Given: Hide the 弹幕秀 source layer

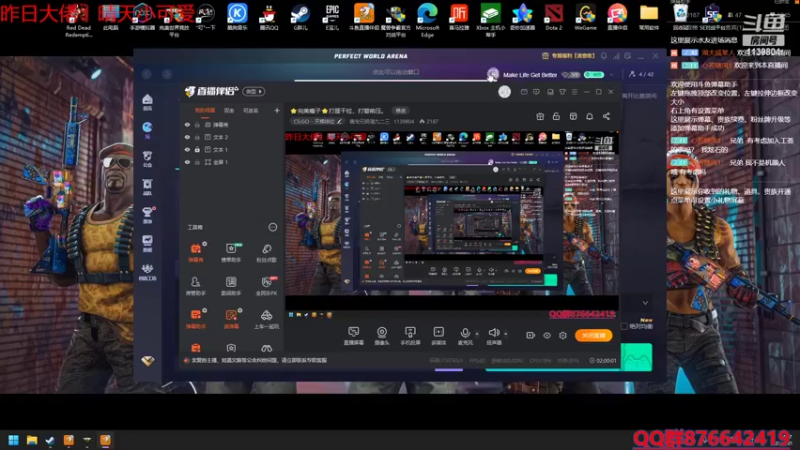Looking at the screenshot, I should 187,124.
